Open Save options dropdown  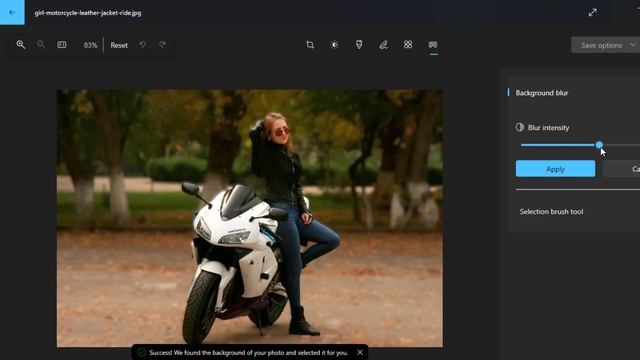coord(606,45)
